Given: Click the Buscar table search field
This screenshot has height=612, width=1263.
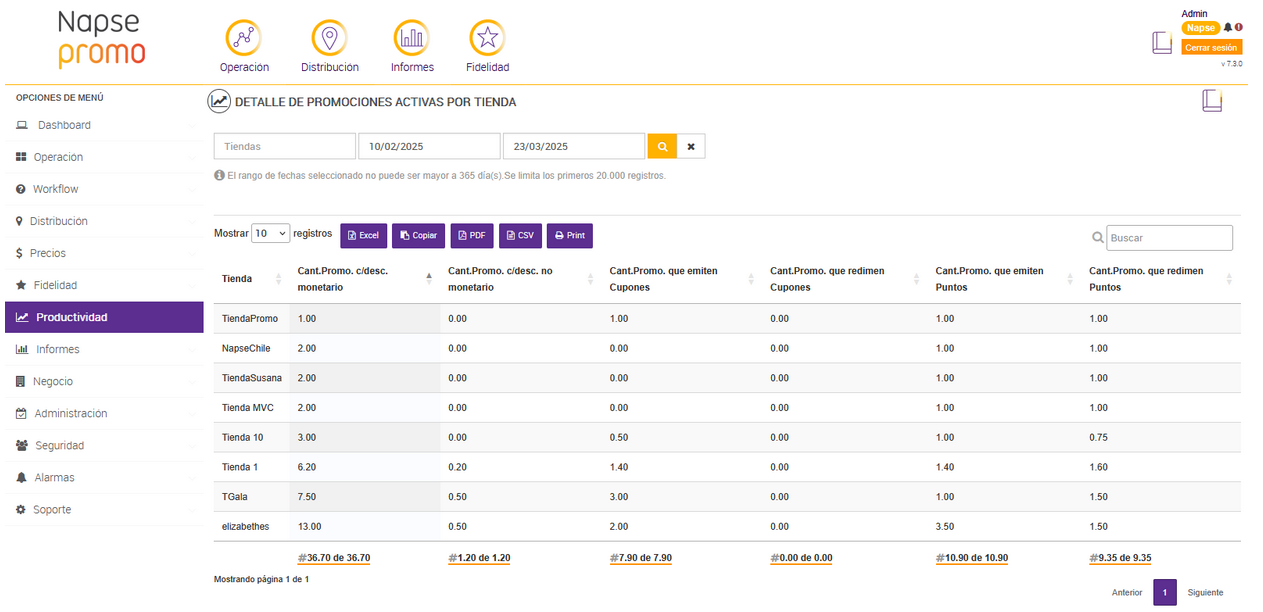Looking at the screenshot, I should click(1169, 238).
